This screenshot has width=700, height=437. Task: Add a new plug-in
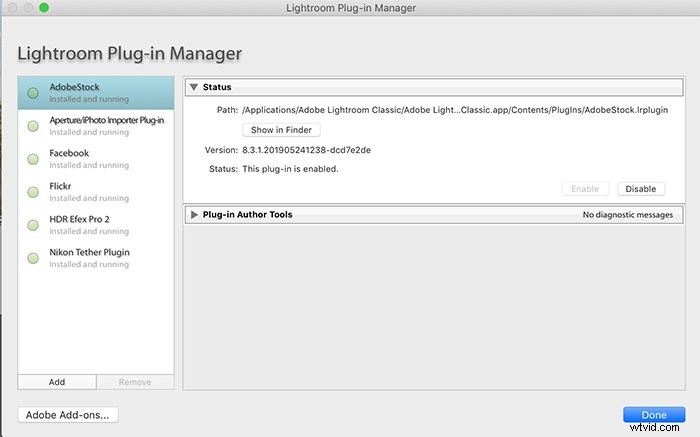tap(57, 382)
